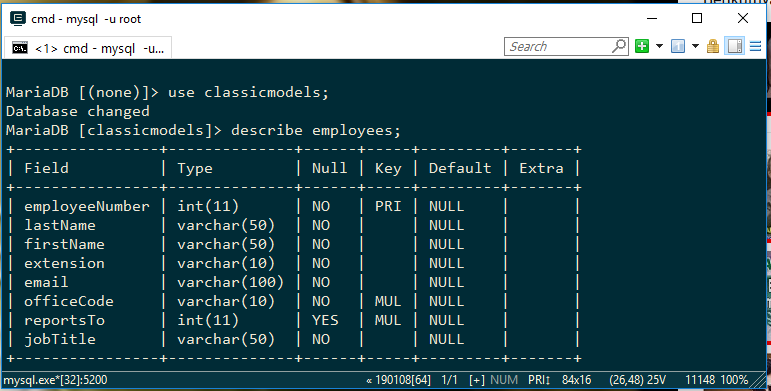Click the green new console plus icon

[642, 46]
